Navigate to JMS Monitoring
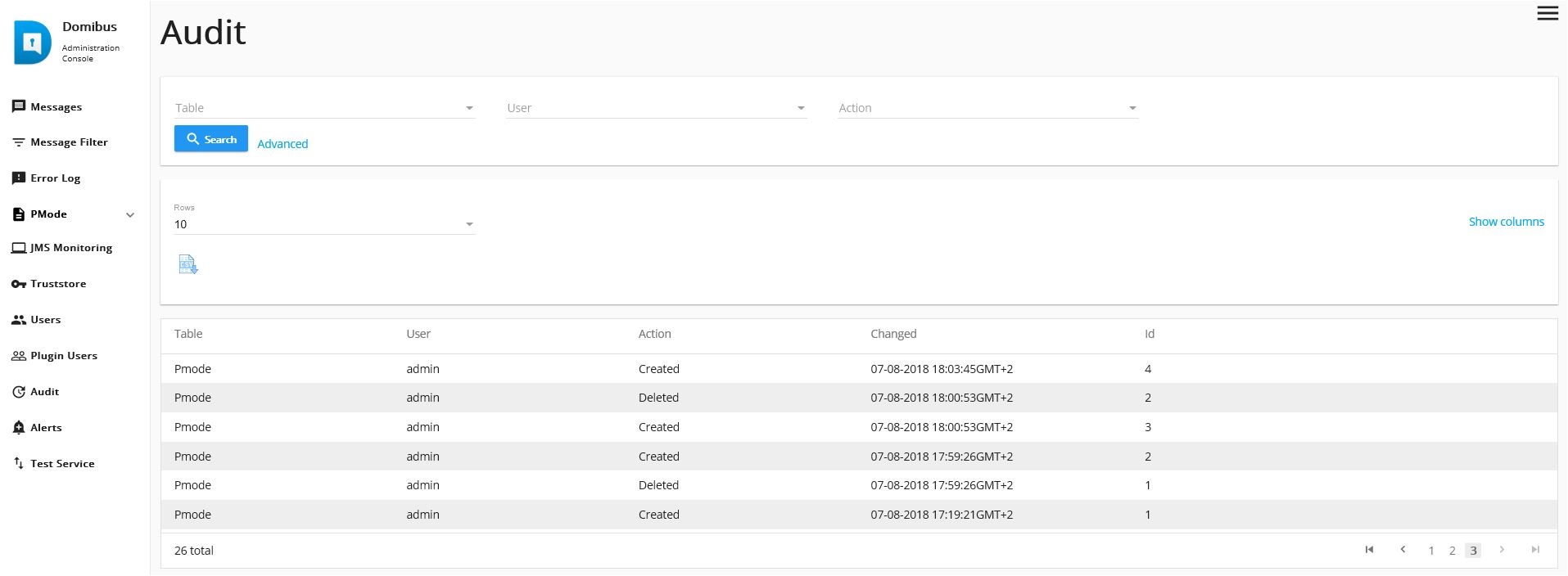Screen dimensions: 1568x576 [70, 248]
